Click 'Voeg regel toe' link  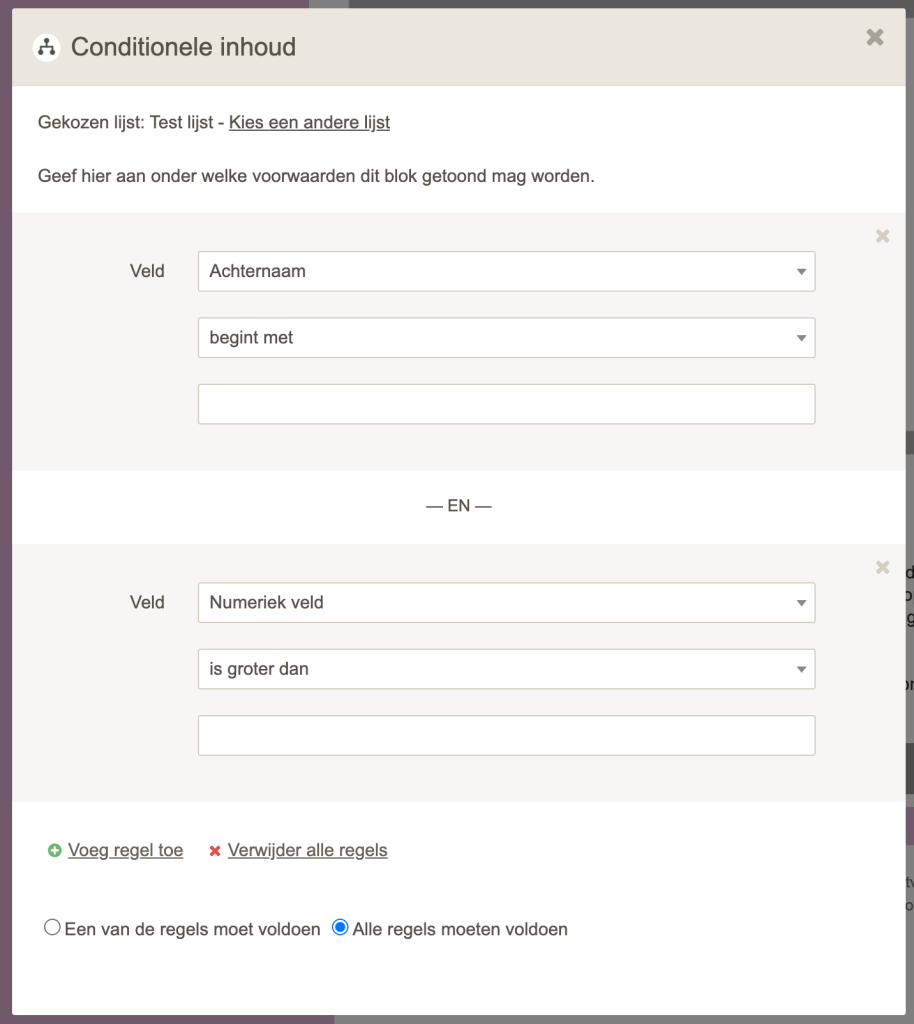tap(125, 851)
